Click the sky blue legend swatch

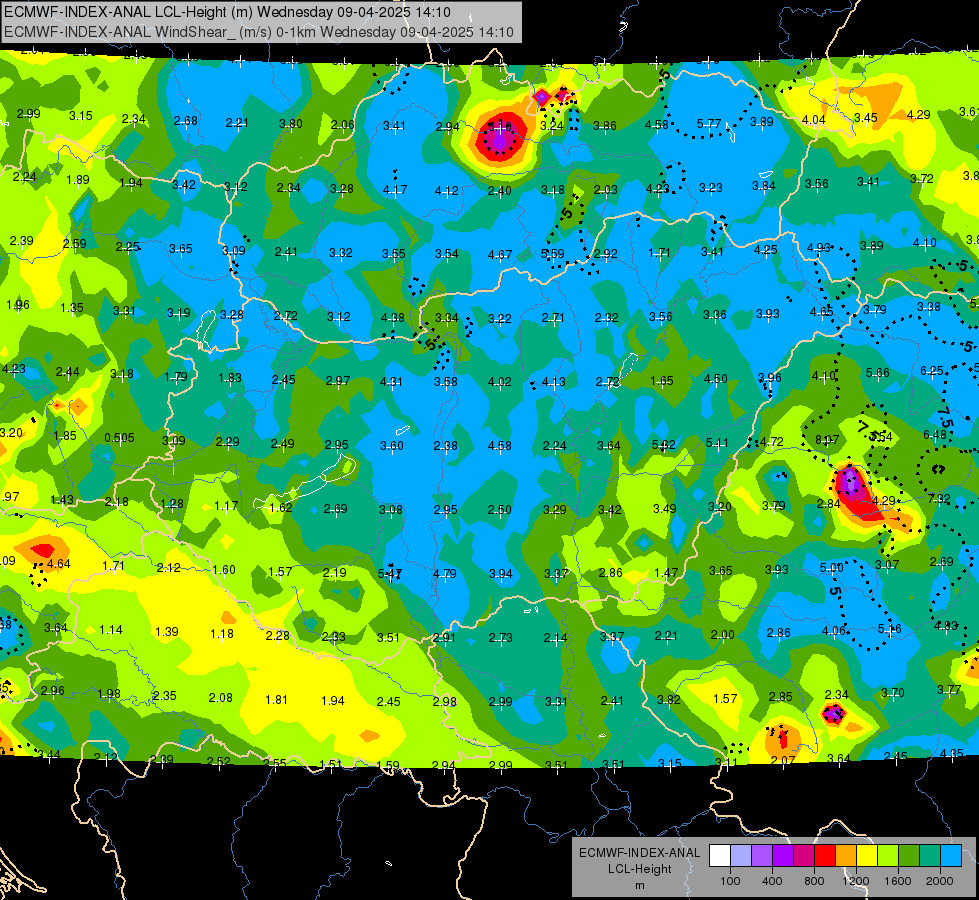click(x=952, y=856)
